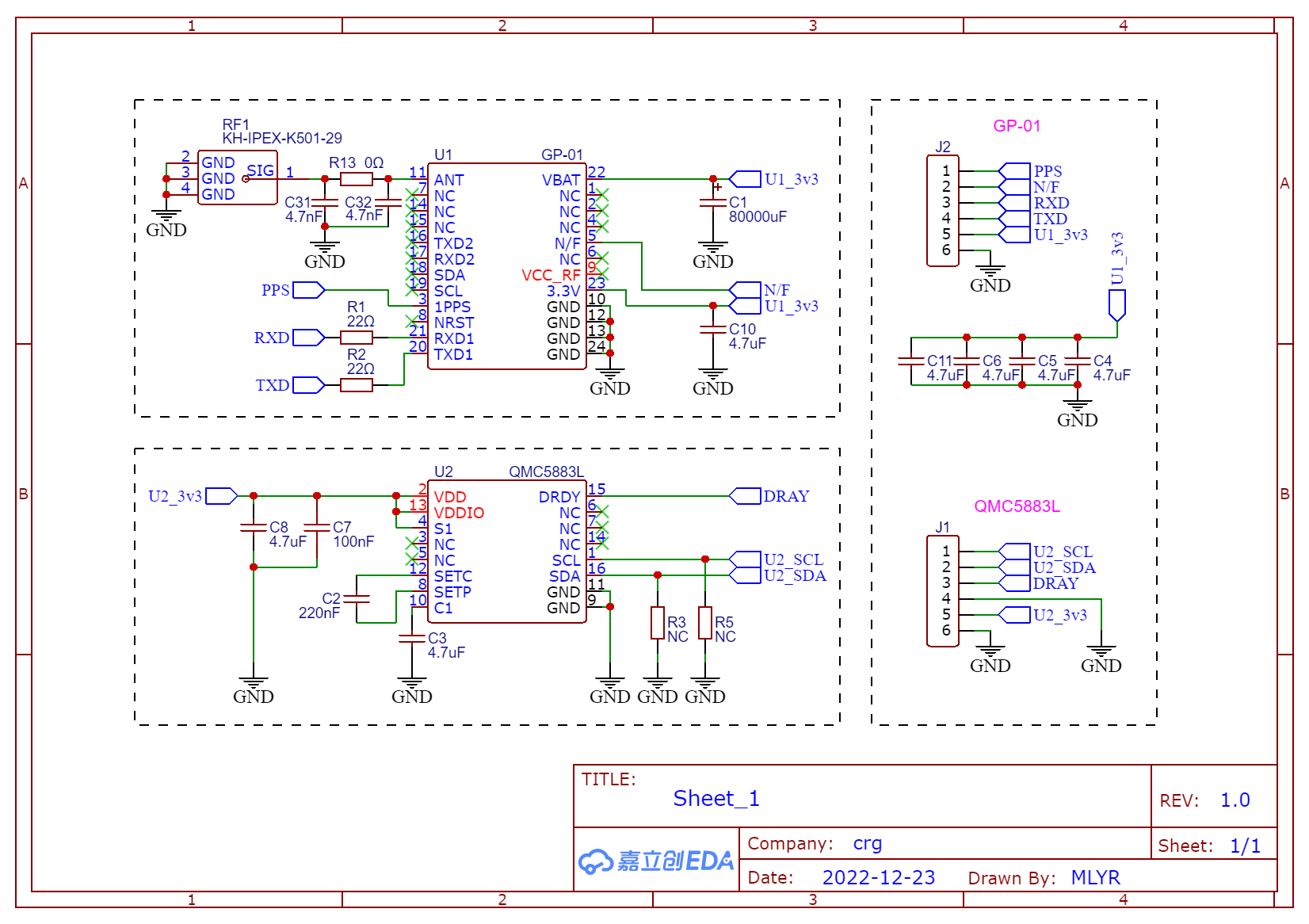The image size is (1309, 924).
Task: Click the U2_3v3 net port near C8
Action: pyautogui.click(x=222, y=496)
